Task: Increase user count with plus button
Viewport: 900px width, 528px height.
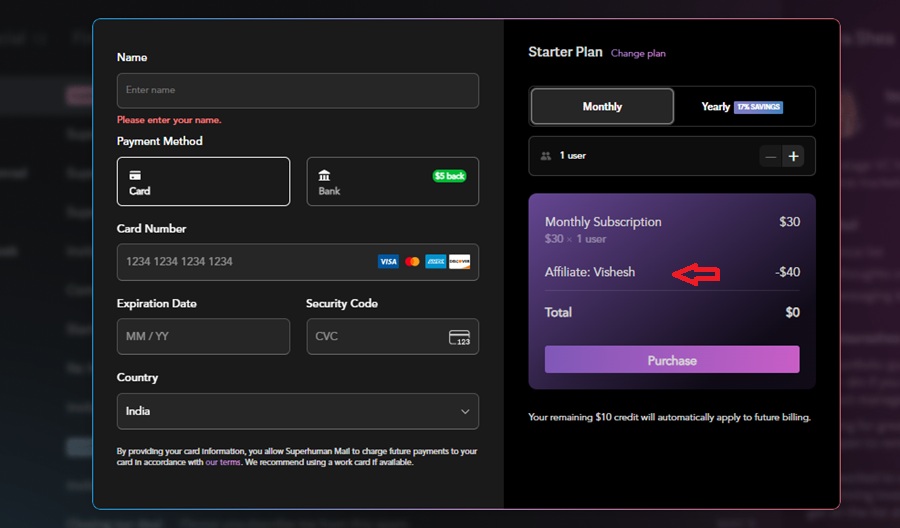Action: (x=793, y=156)
